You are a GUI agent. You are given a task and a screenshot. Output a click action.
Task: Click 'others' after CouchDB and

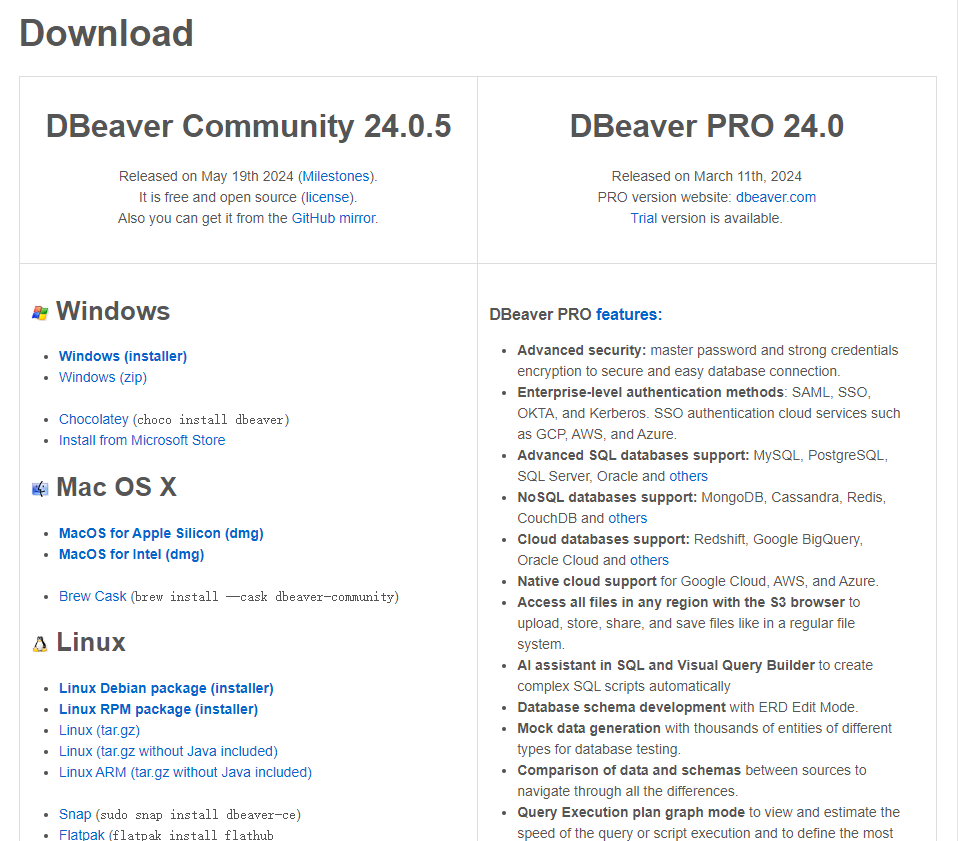click(x=627, y=519)
